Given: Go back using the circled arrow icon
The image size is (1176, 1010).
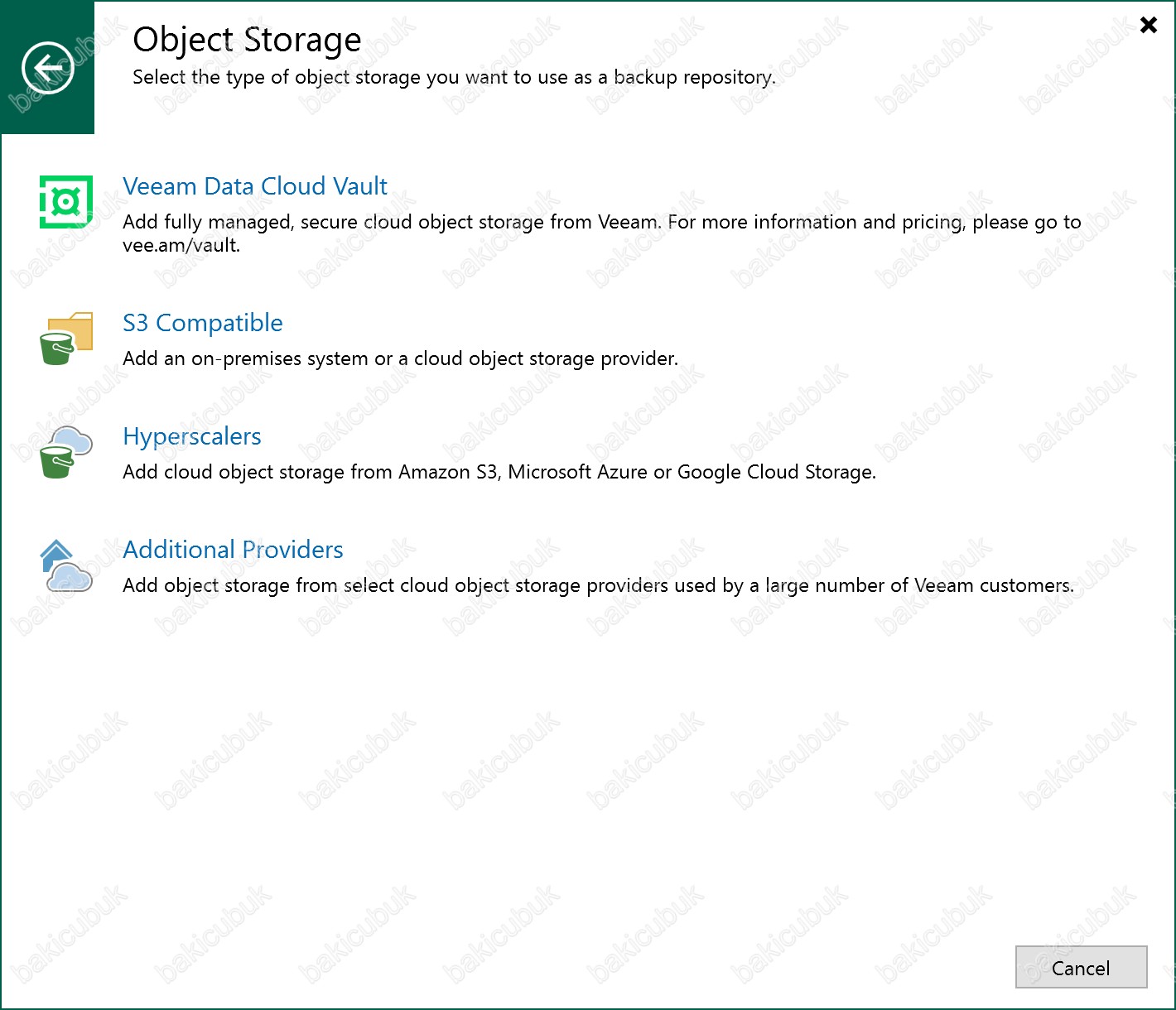Looking at the screenshot, I should point(48,67).
